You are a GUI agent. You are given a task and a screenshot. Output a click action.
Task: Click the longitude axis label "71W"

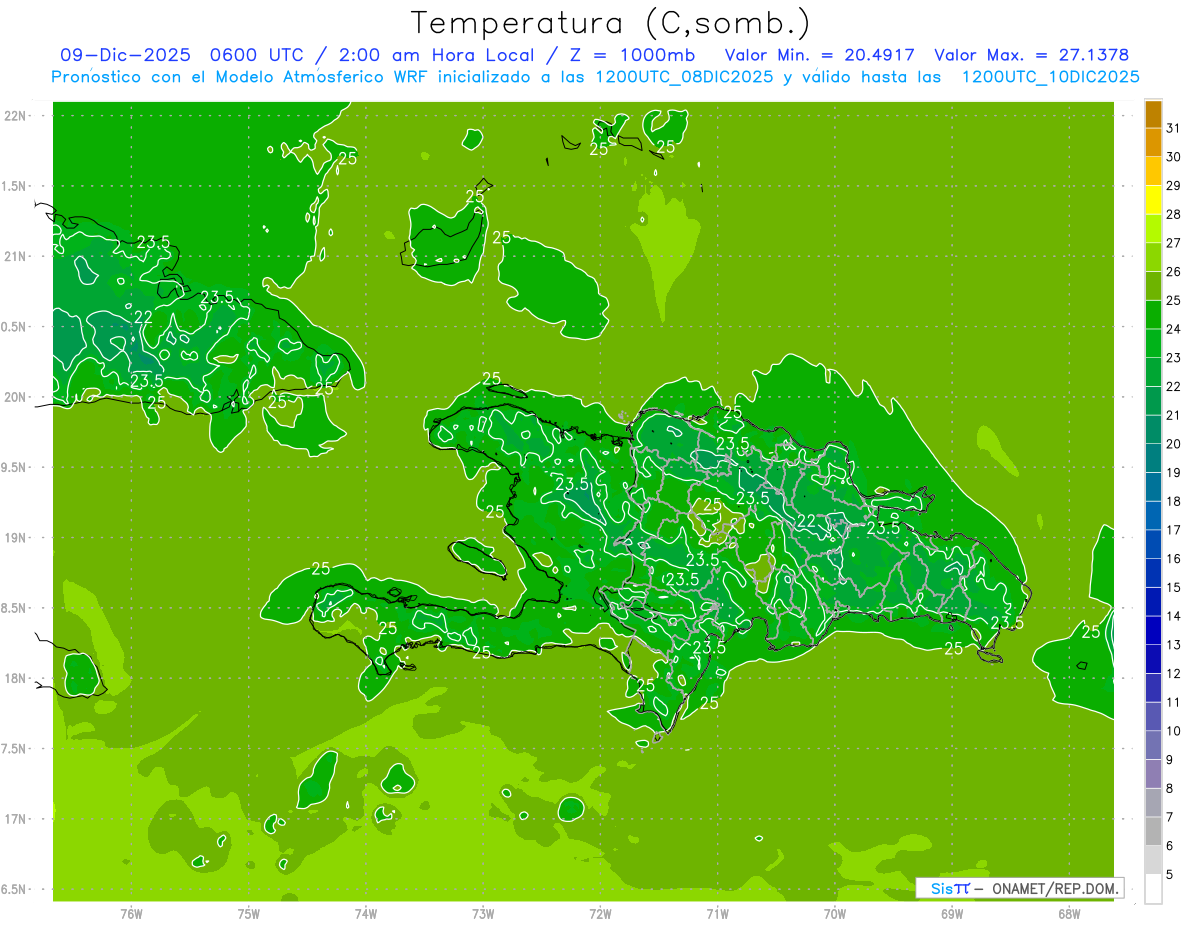point(717,912)
